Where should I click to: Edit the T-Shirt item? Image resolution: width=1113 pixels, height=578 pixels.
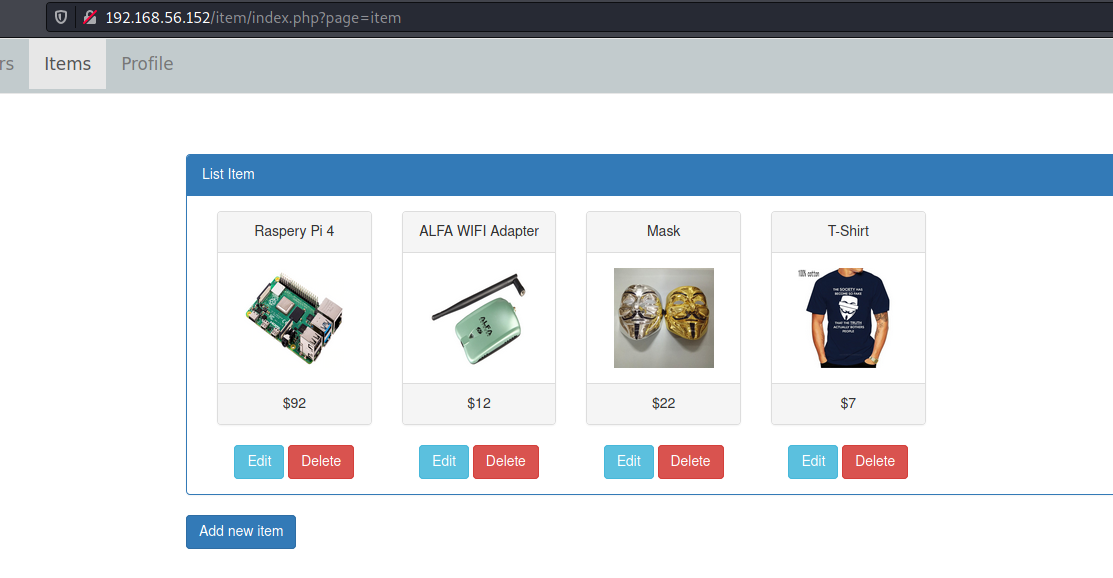tap(813, 462)
